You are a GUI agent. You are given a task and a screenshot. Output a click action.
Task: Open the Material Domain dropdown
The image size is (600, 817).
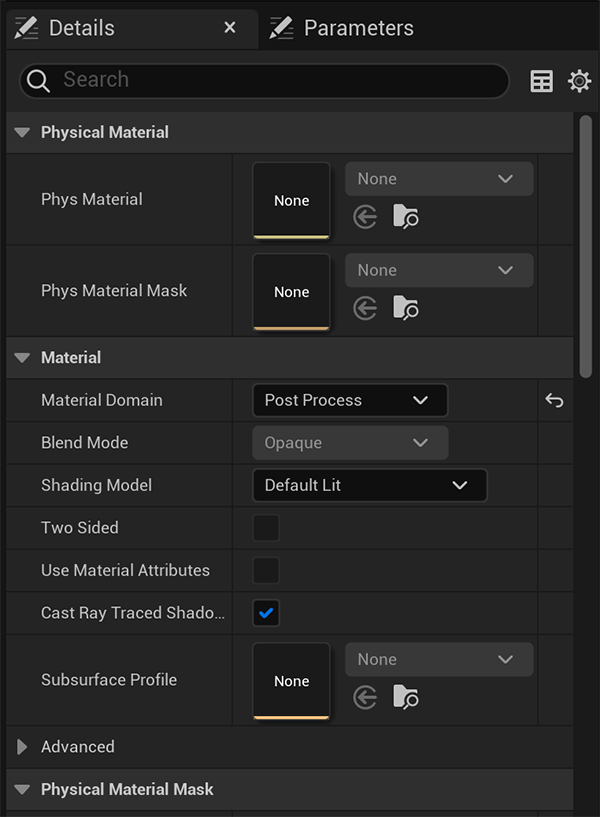point(349,401)
